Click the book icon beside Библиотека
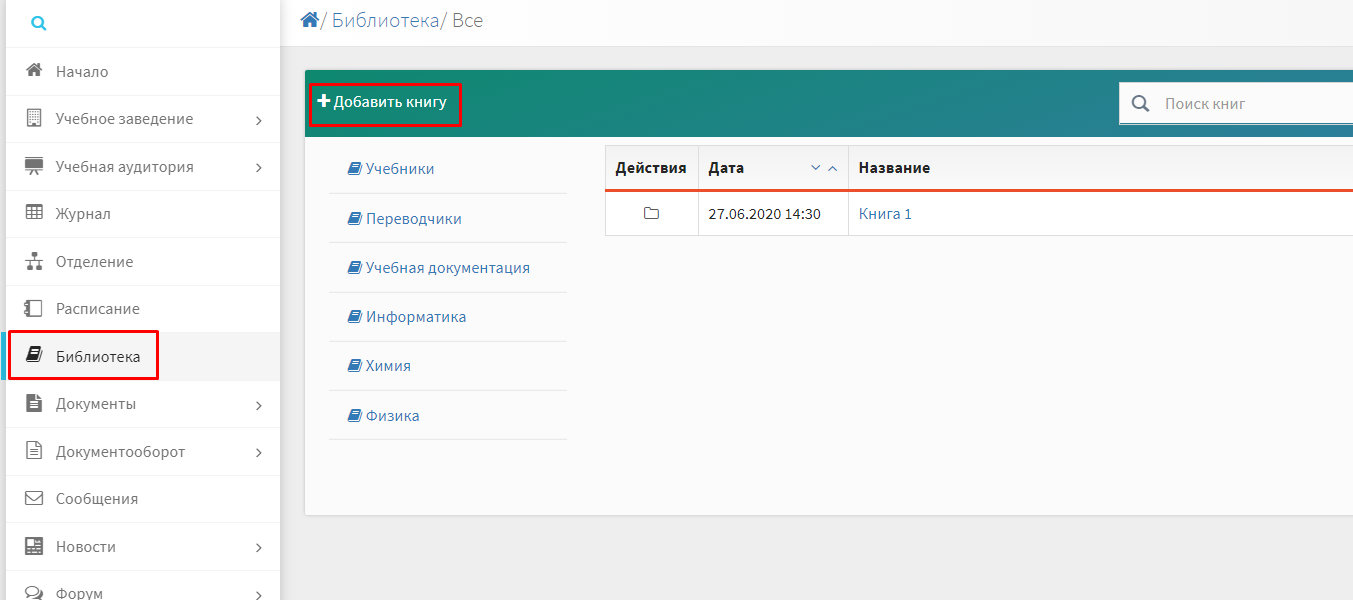Viewport: 1353px width, 600px height. (34, 355)
